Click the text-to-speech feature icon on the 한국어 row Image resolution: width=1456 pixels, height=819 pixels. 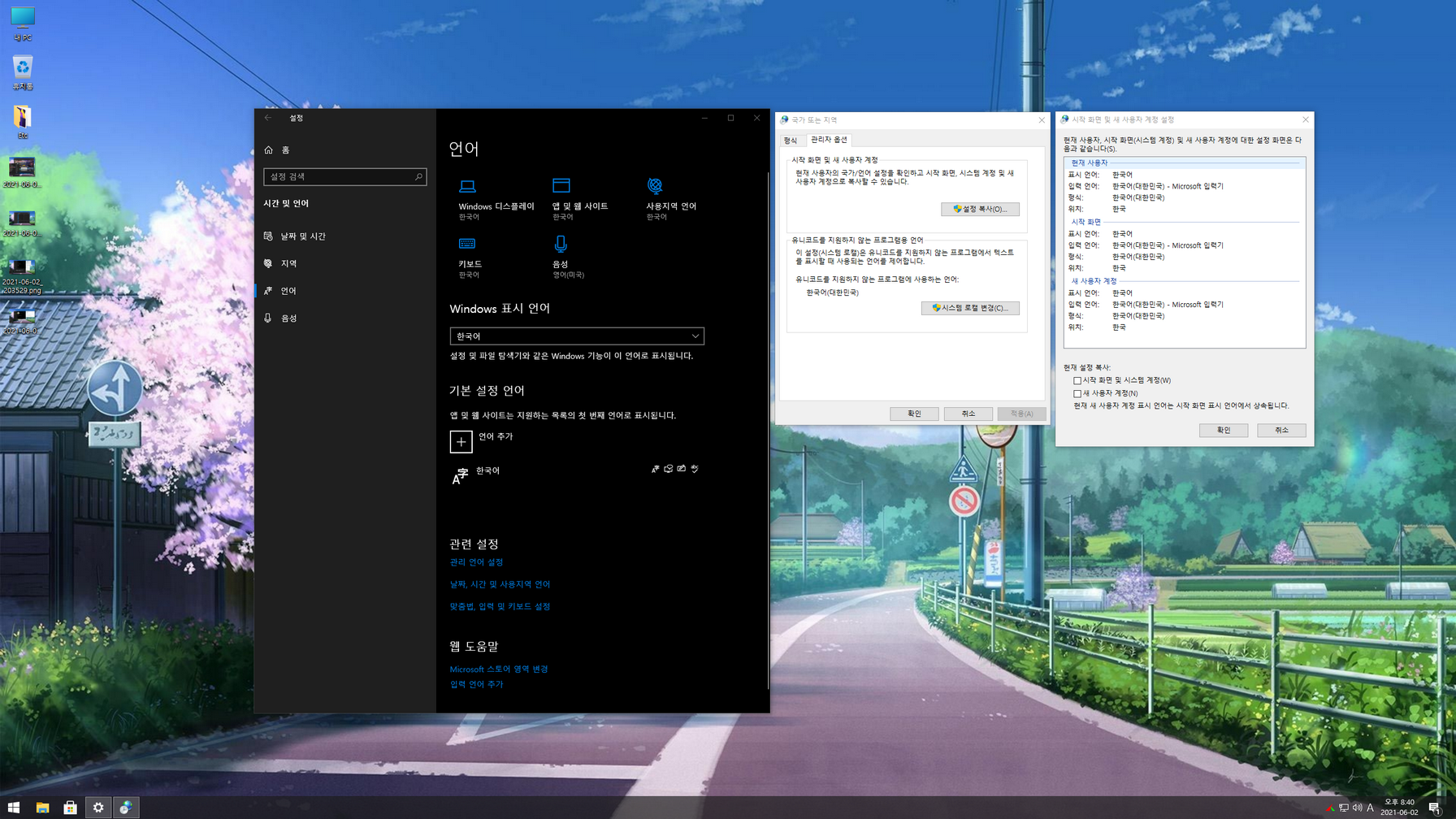[669, 469]
